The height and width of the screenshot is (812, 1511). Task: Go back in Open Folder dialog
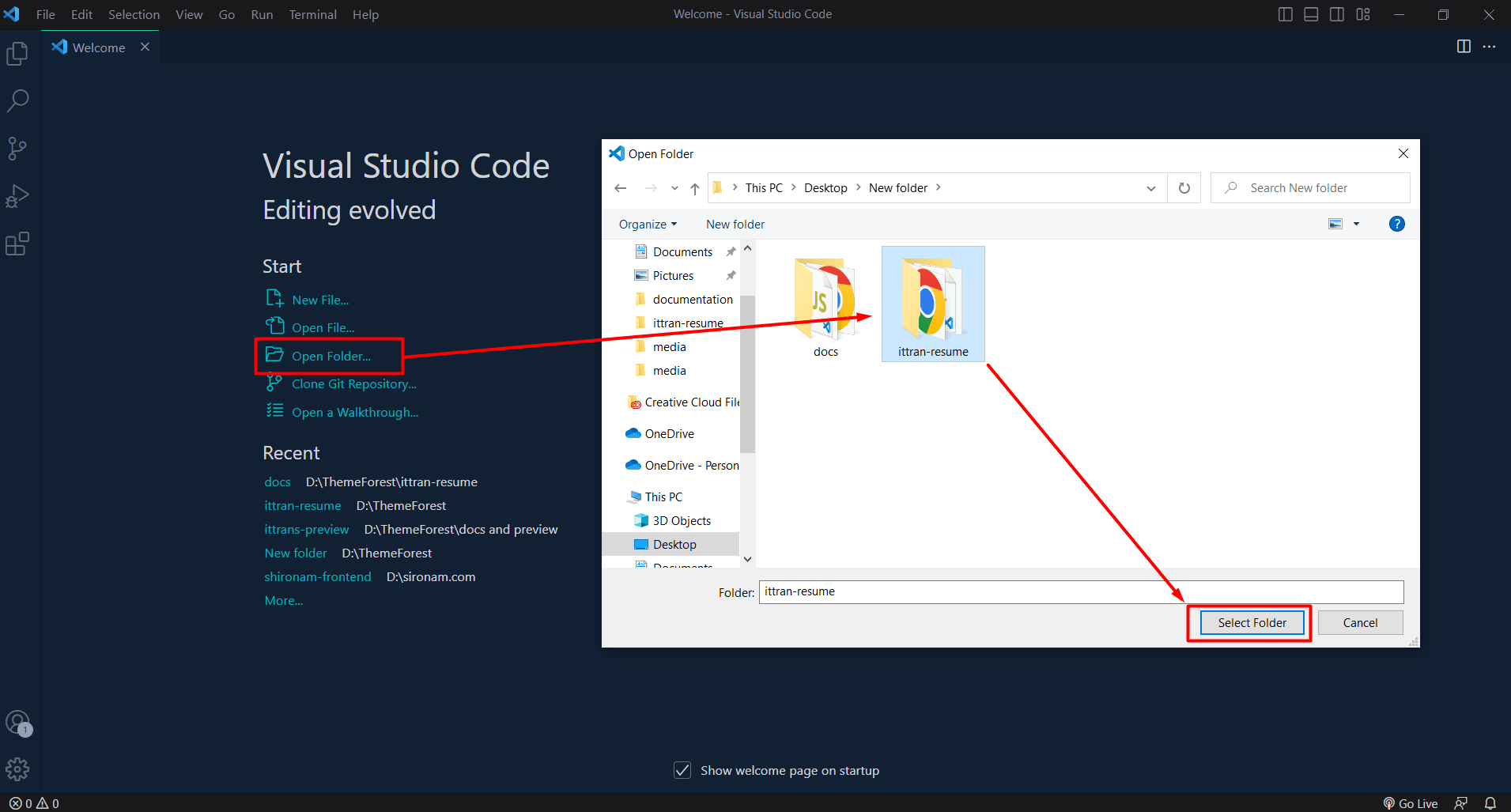tap(621, 188)
